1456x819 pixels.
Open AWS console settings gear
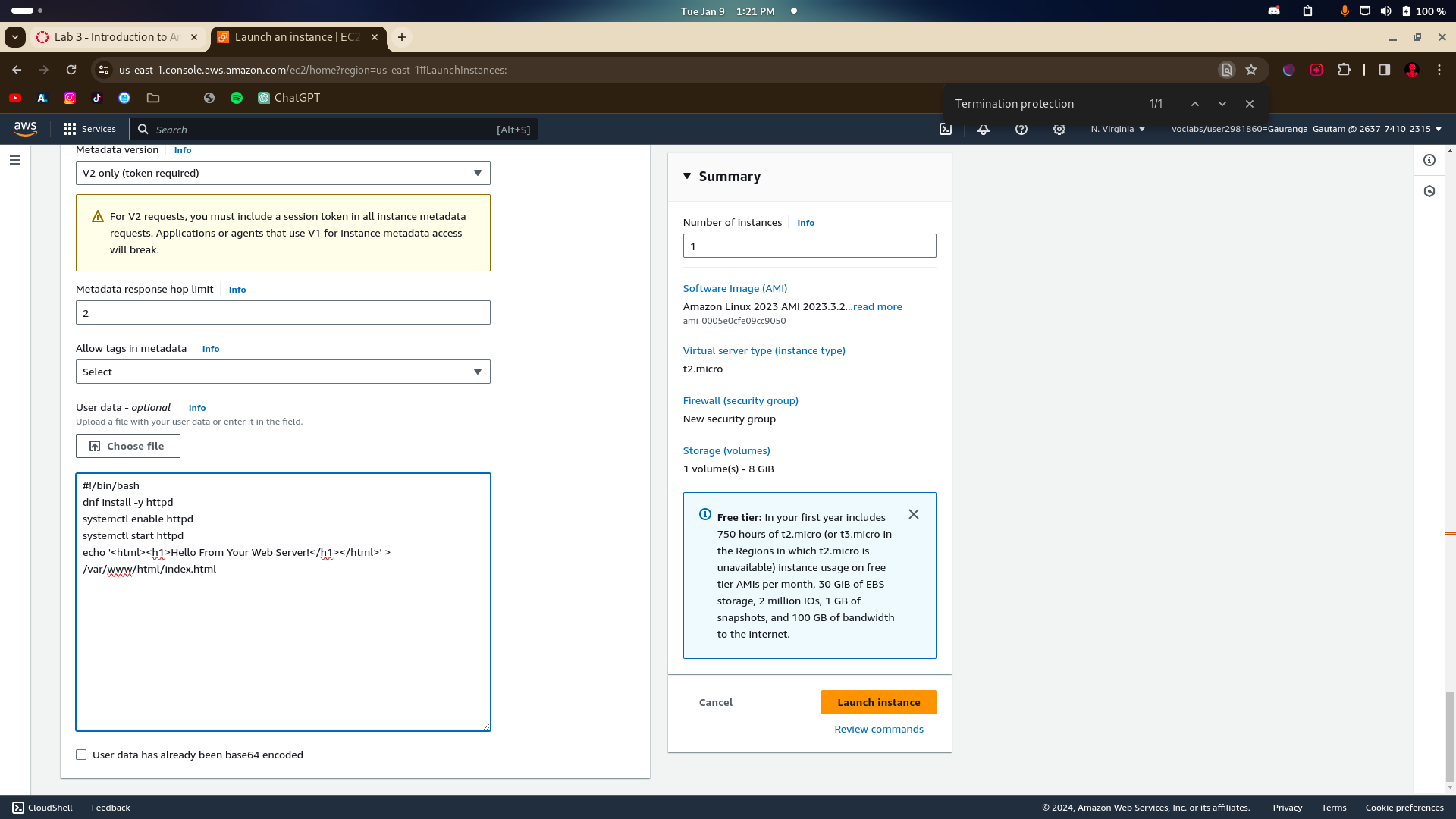tap(1059, 129)
